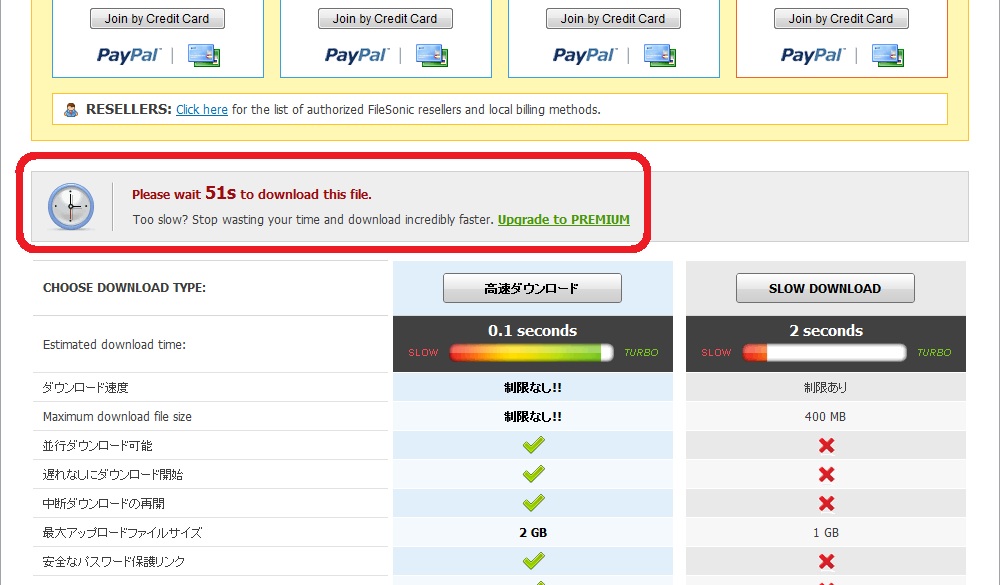Click PayPal logo in first plan card
This screenshot has width=1000, height=585.
click(x=129, y=56)
